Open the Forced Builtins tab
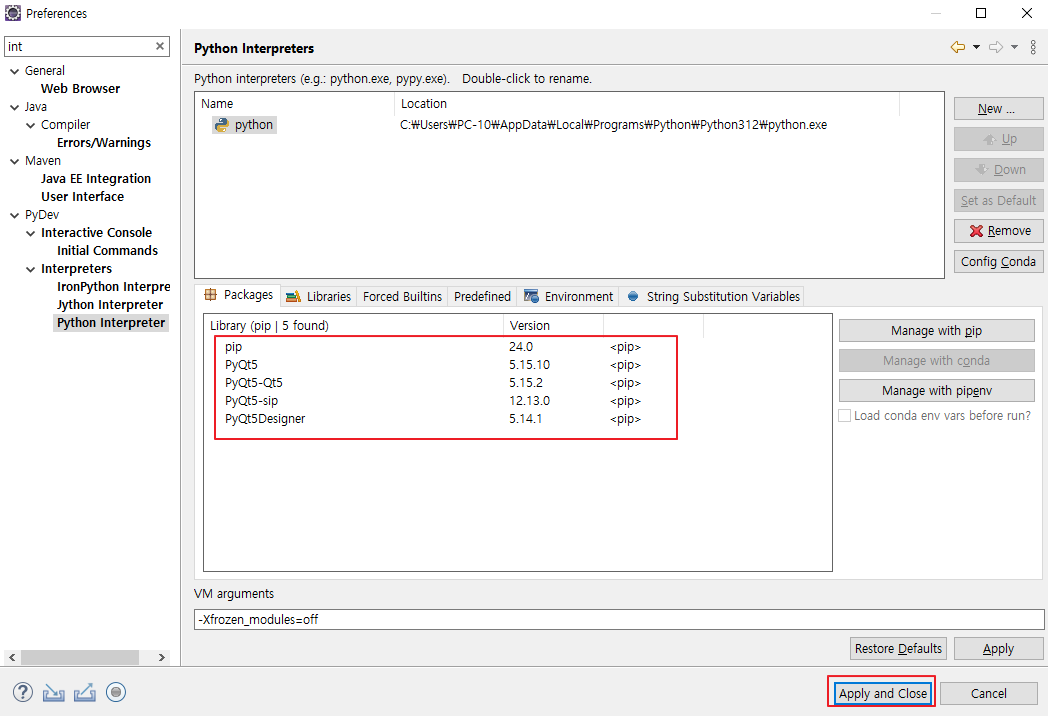This screenshot has height=716, width=1048. 402,296
